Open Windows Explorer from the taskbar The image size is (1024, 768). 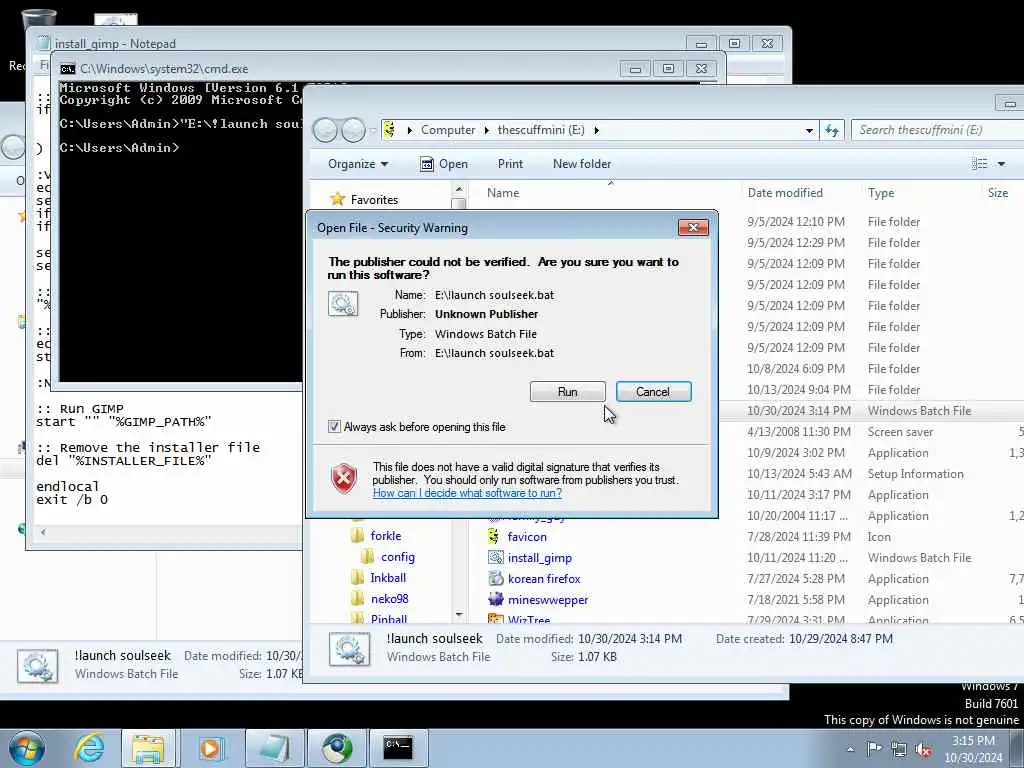148,748
